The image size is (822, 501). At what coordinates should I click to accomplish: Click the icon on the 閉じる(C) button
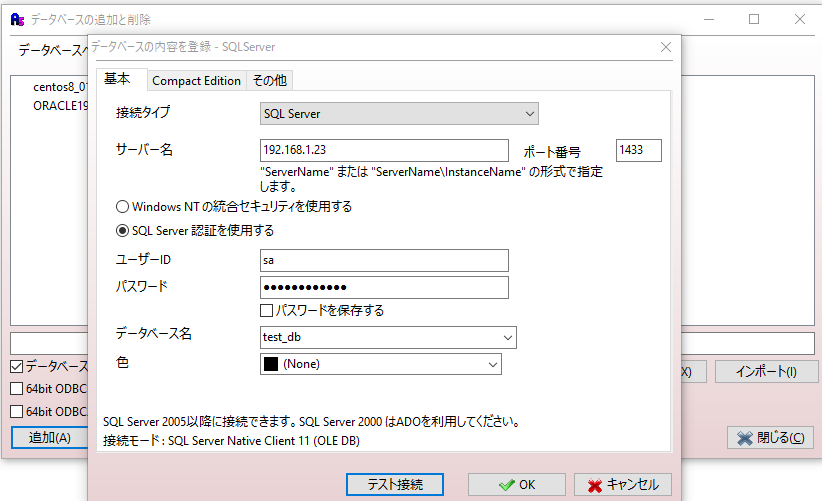tap(744, 438)
